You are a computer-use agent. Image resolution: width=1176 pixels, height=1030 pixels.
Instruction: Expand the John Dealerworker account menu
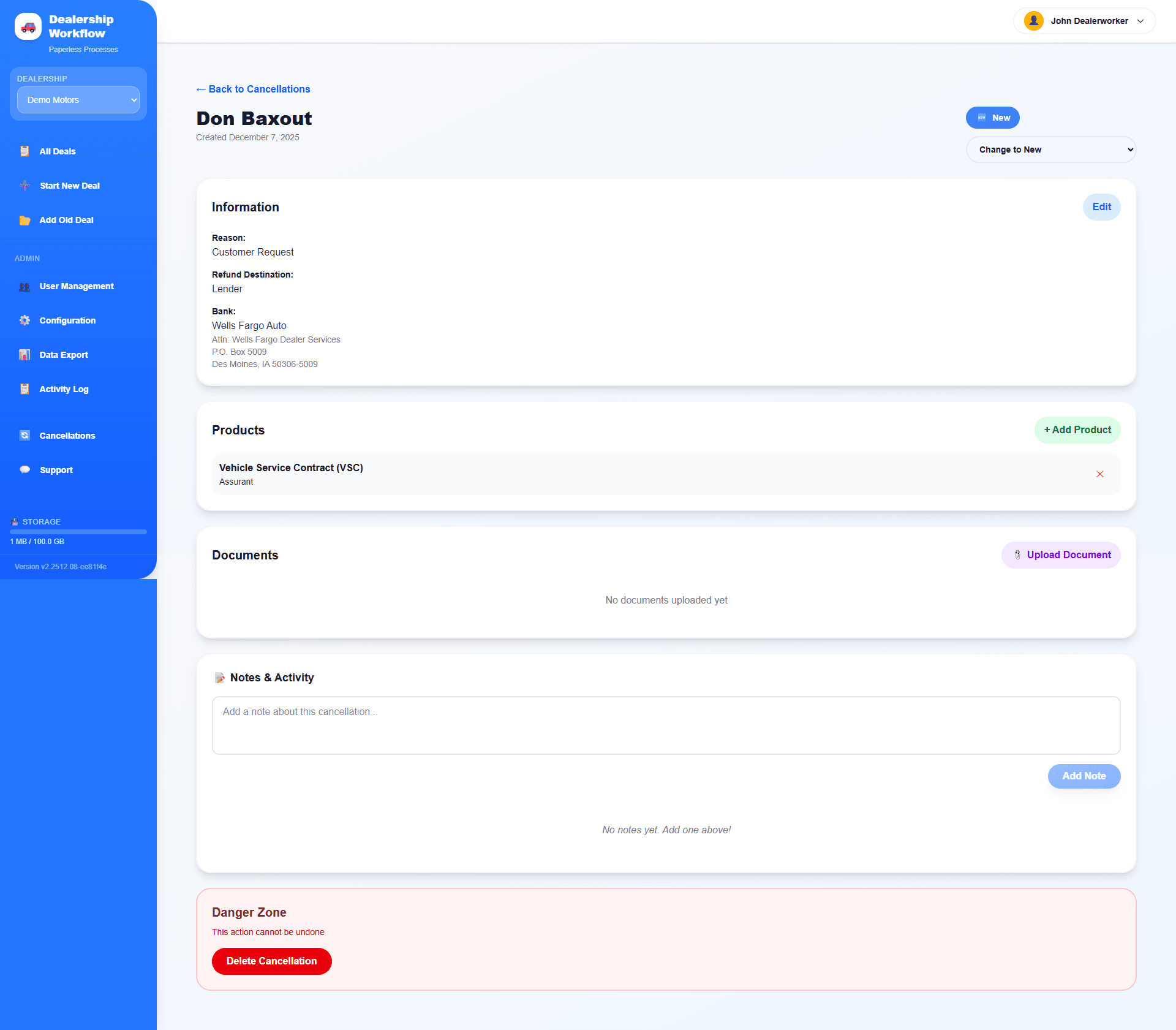click(1084, 20)
